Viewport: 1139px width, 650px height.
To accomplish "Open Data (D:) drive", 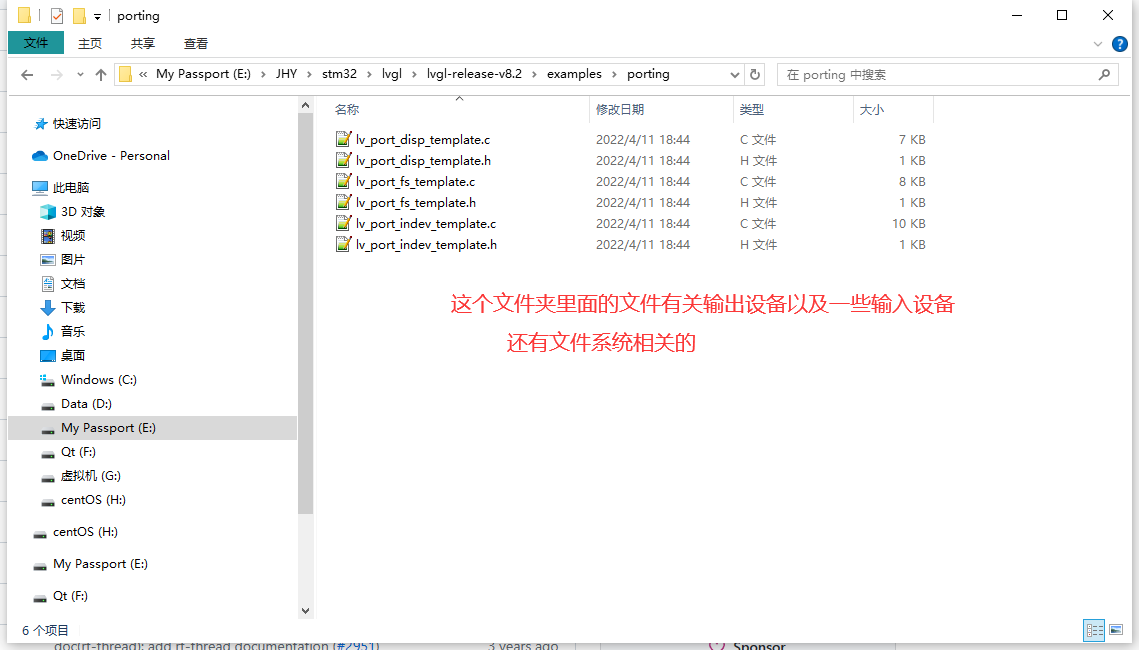I will [86, 403].
